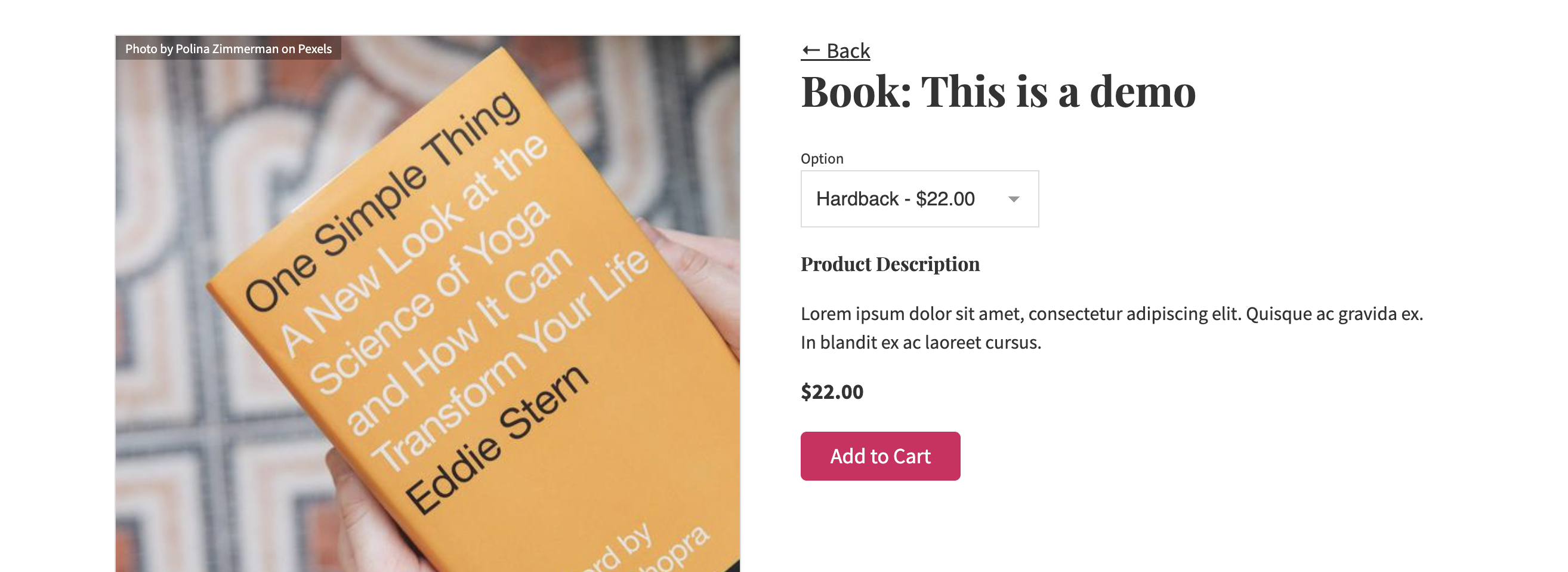Select the Product Description heading
Image resolution: width=1568 pixels, height=572 pixels.
pyautogui.click(x=890, y=264)
